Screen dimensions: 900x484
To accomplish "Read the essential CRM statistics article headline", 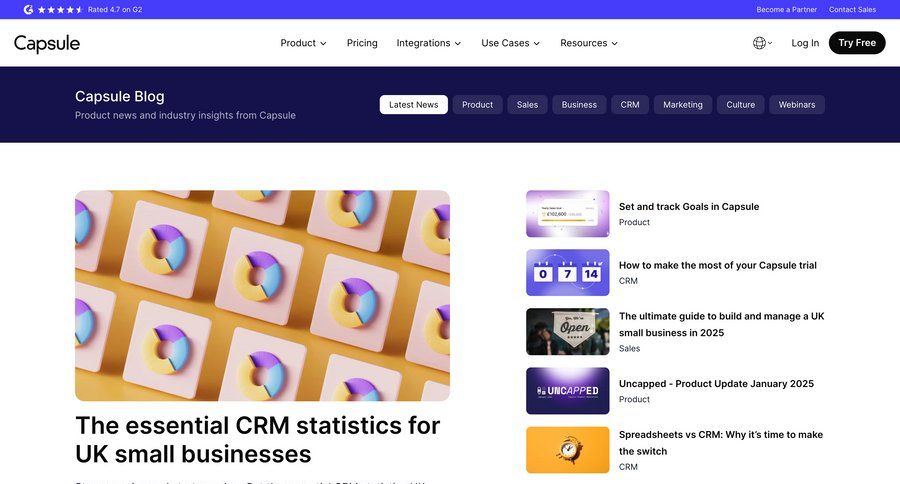I will pos(258,439).
